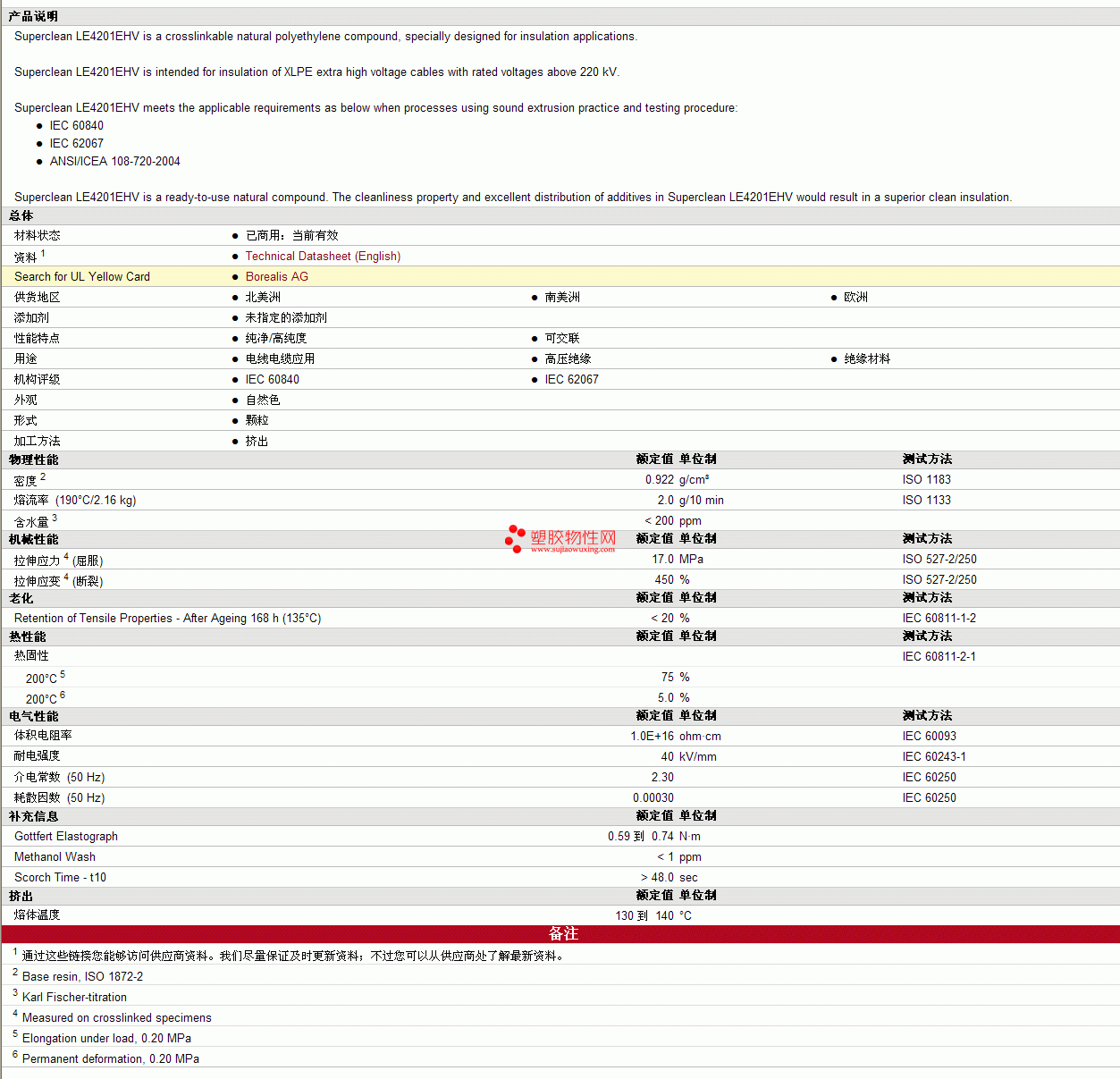The width and height of the screenshot is (1120, 1079).
Task: Open the Borealis AG link
Action: click(x=277, y=276)
